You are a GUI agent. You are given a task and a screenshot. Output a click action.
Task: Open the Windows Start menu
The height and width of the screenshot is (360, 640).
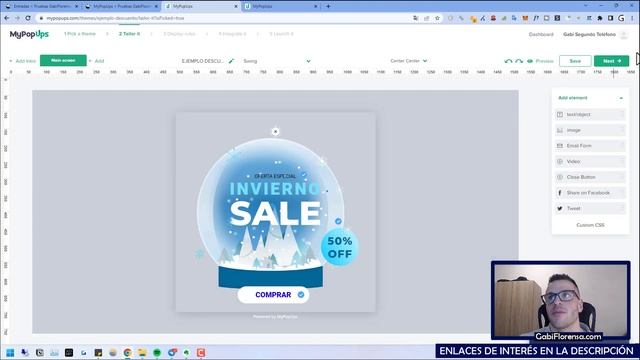10,353
